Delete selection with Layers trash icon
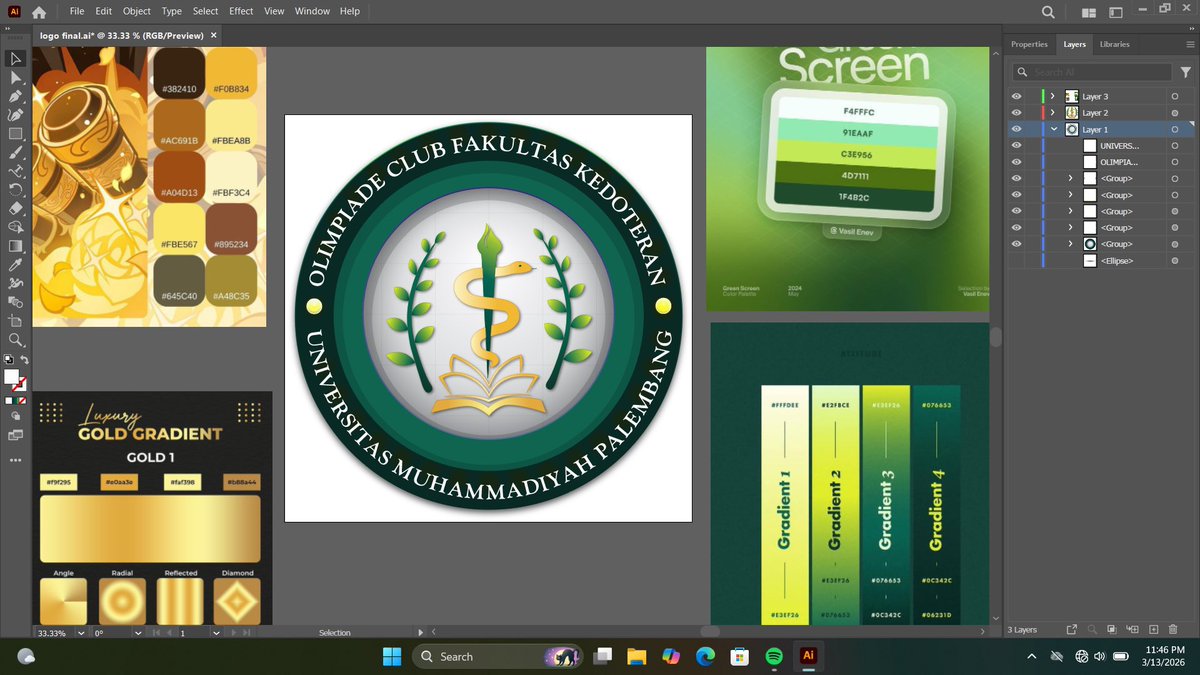This screenshot has height=675, width=1200. pos(1174,629)
